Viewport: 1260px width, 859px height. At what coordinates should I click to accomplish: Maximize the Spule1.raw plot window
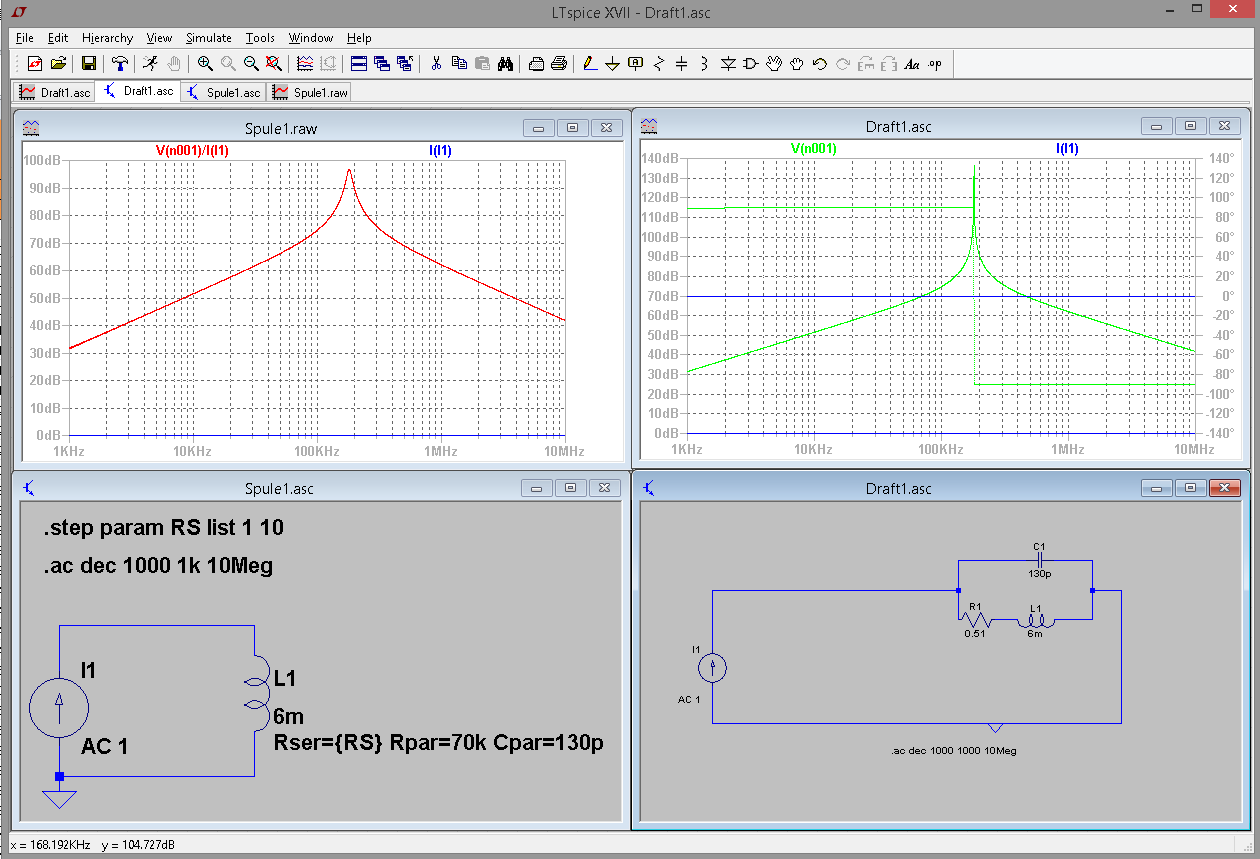click(x=572, y=128)
